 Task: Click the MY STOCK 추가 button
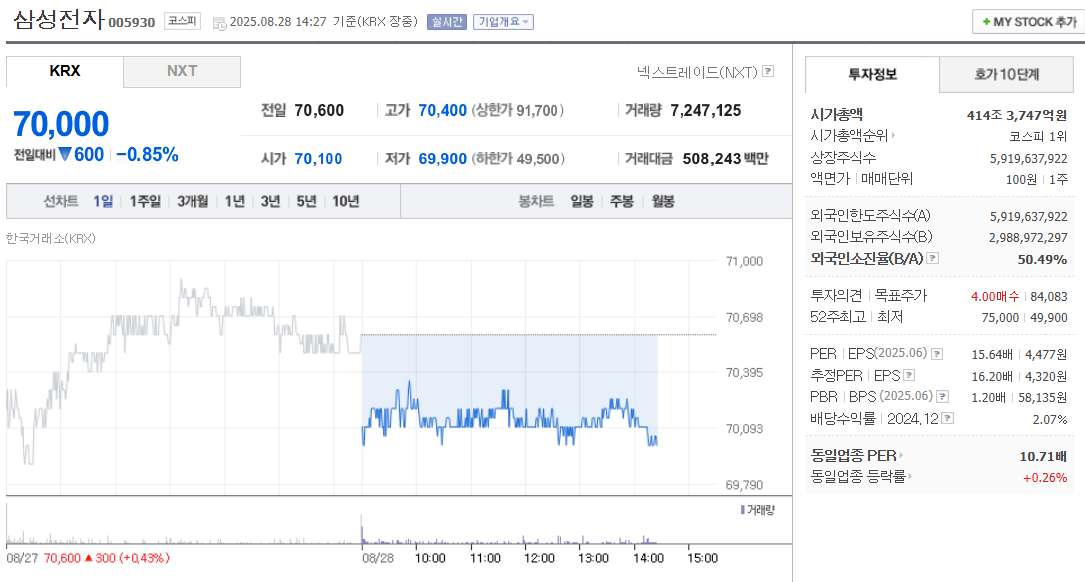[x=1029, y=22]
